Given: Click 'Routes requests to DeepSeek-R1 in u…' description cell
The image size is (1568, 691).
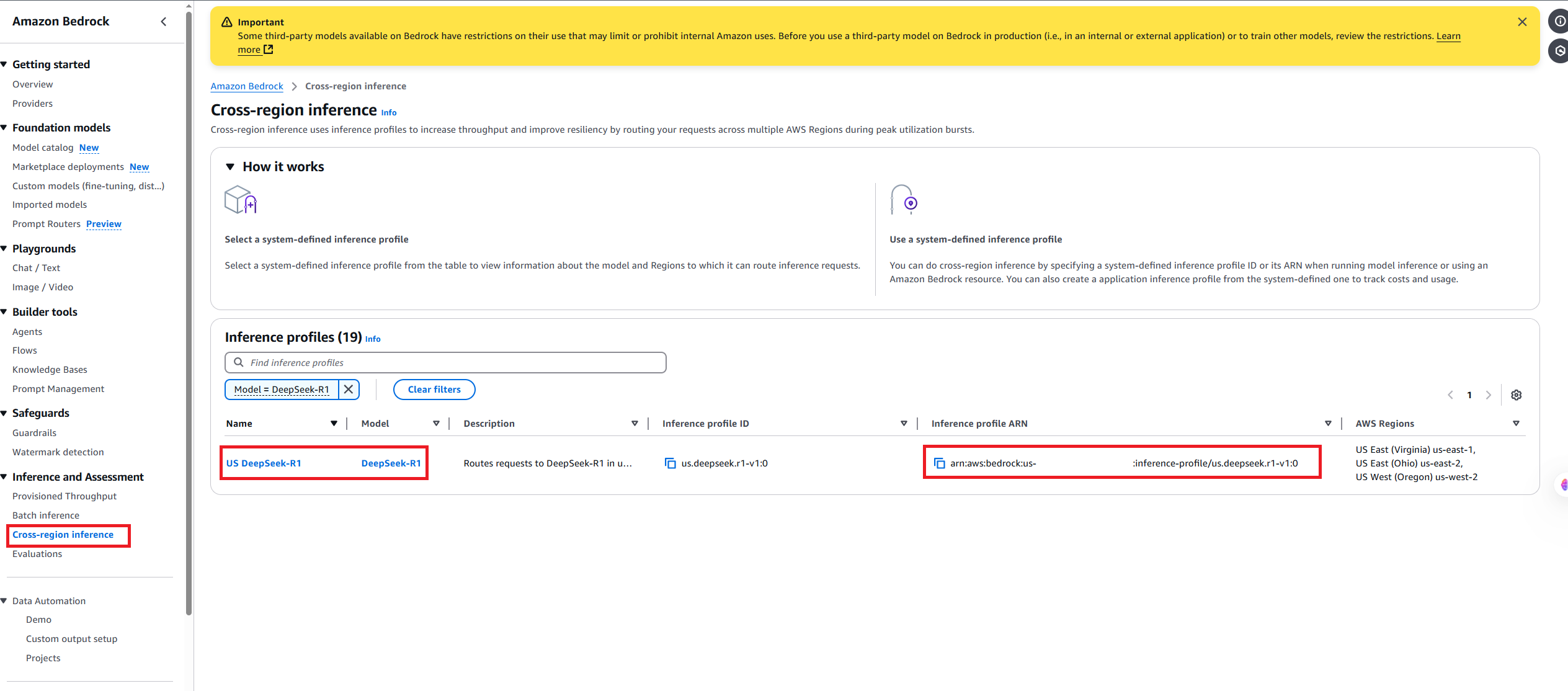Looking at the screenshot, I should coord(548,463).
